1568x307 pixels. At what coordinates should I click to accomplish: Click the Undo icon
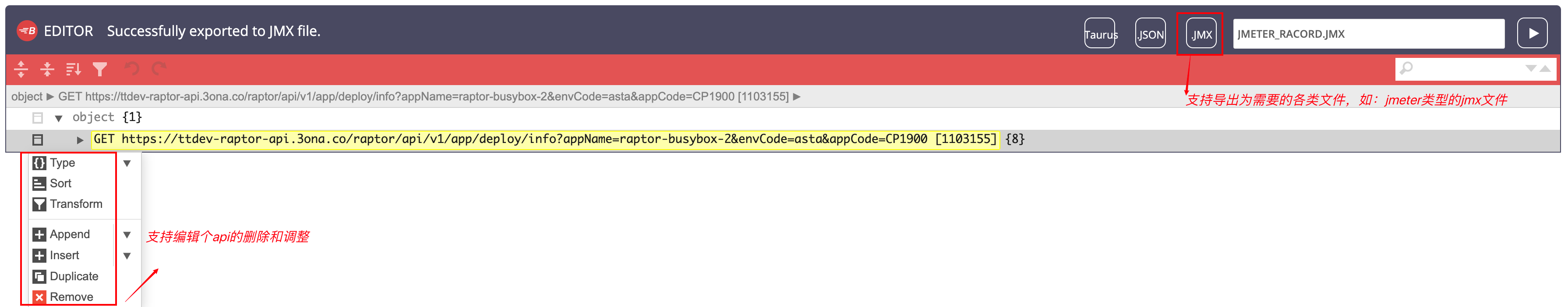(133, 69)
